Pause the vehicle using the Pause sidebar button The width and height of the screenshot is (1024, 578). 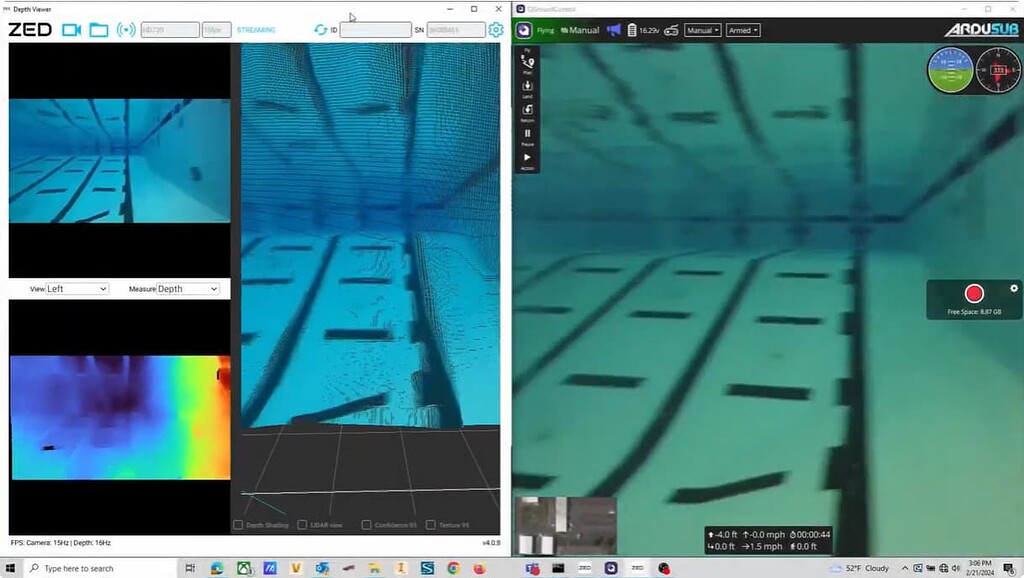click(528, 132)
